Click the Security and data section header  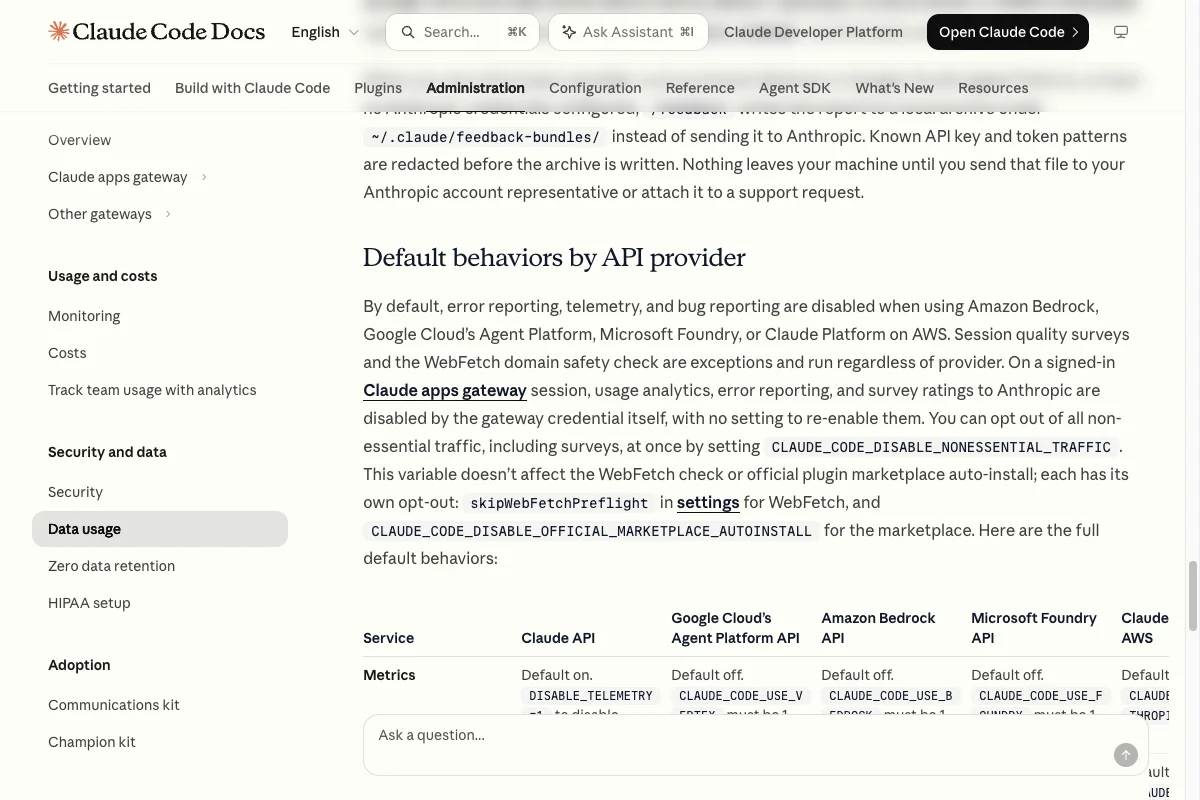coord(107,452)
